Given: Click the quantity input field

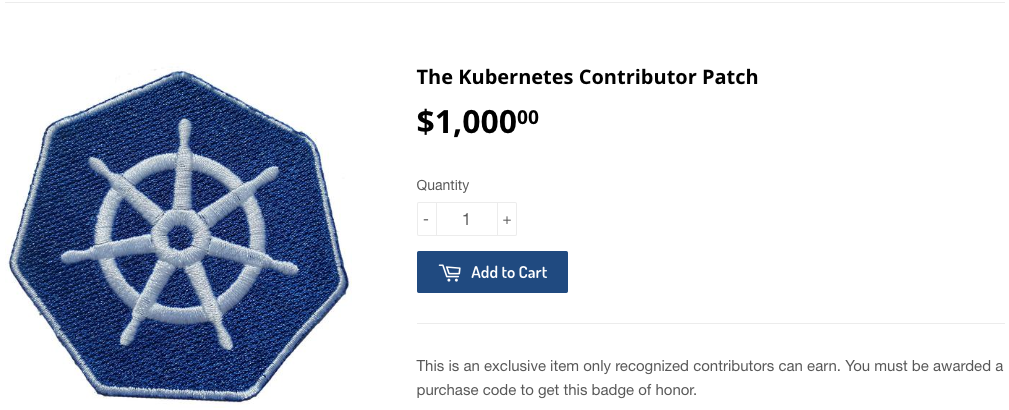Looking at the screenshot, I should pyautogui.click(x=466, y=219).
